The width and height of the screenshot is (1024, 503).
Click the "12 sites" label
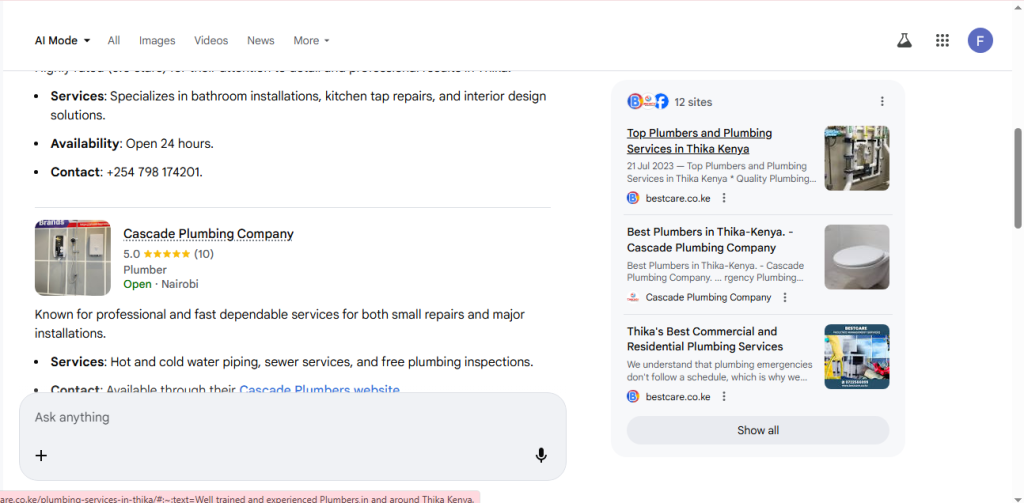694,102
